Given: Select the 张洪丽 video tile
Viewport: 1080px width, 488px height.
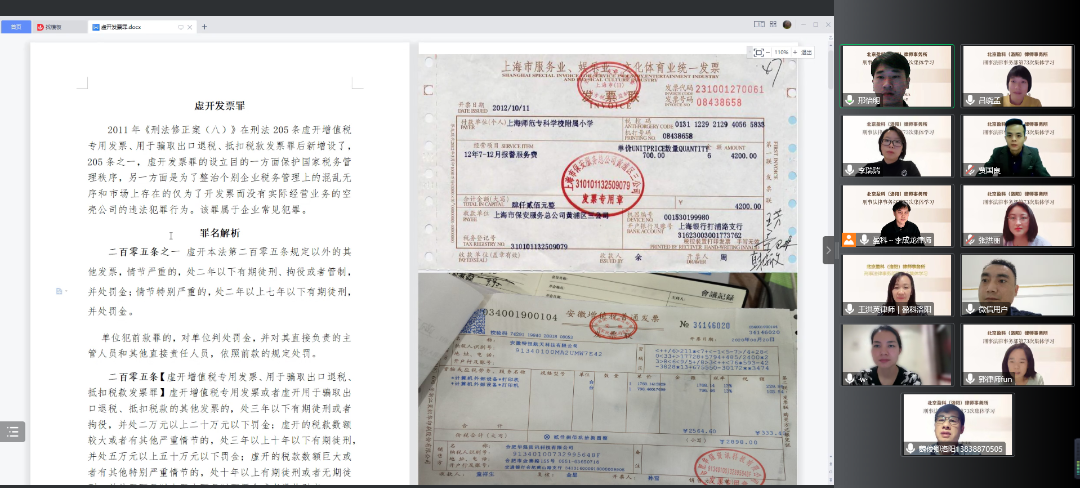Looking at the screenshot, I should 1017,215.
